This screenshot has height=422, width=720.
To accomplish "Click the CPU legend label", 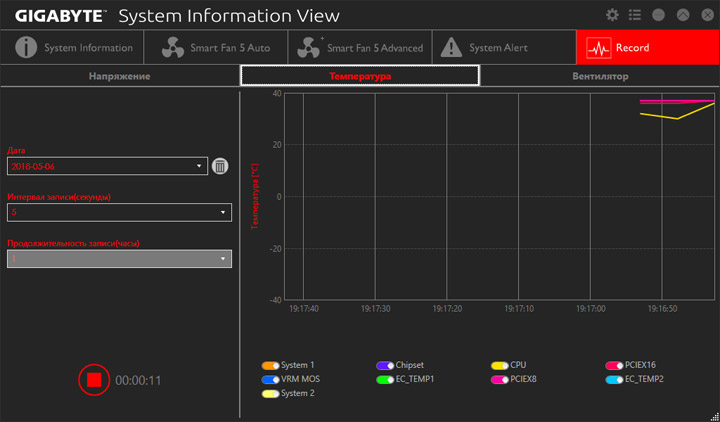I will (x=518, y=365).
